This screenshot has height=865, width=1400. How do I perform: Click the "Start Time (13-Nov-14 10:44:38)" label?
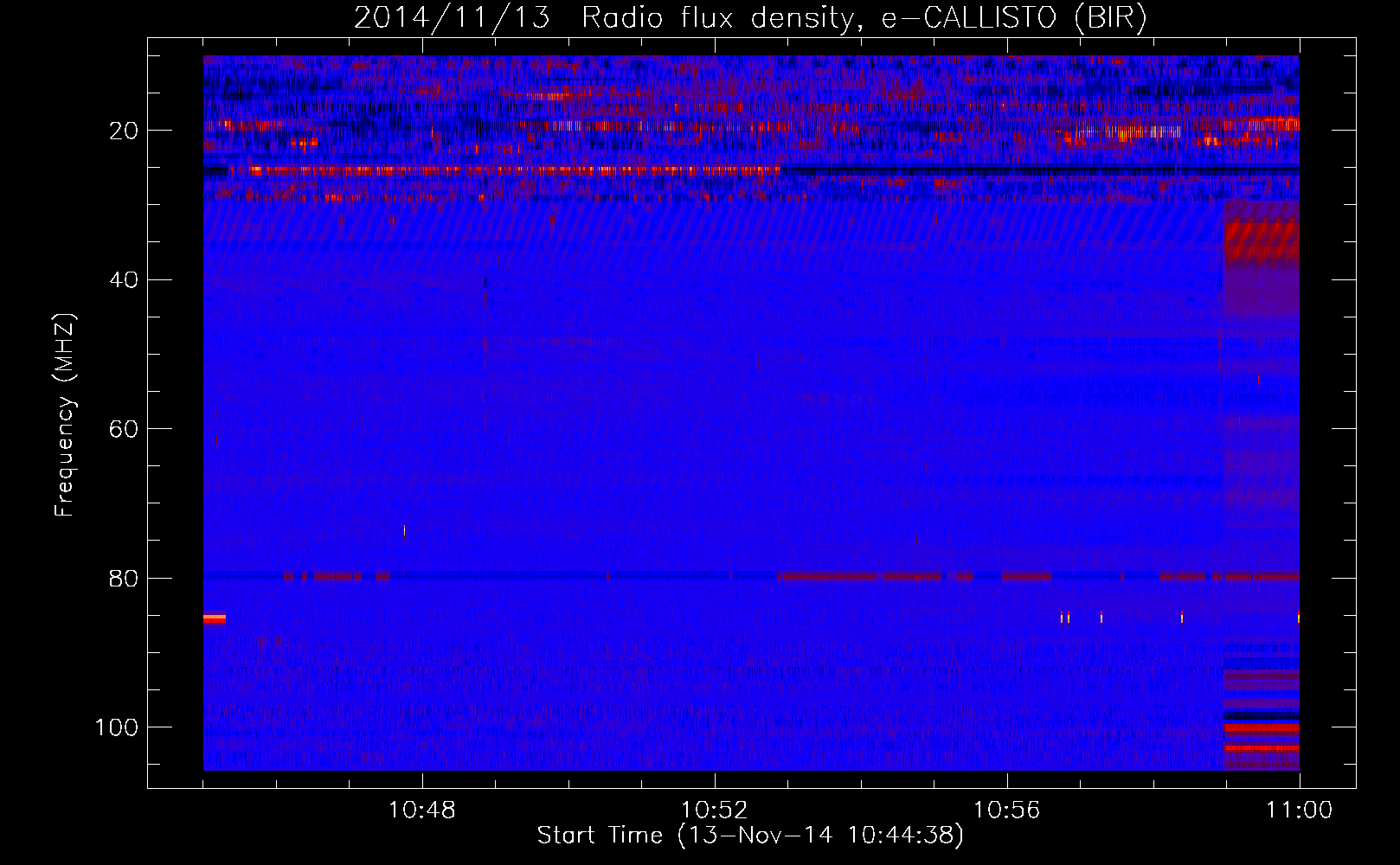click(x=750, y=836)
